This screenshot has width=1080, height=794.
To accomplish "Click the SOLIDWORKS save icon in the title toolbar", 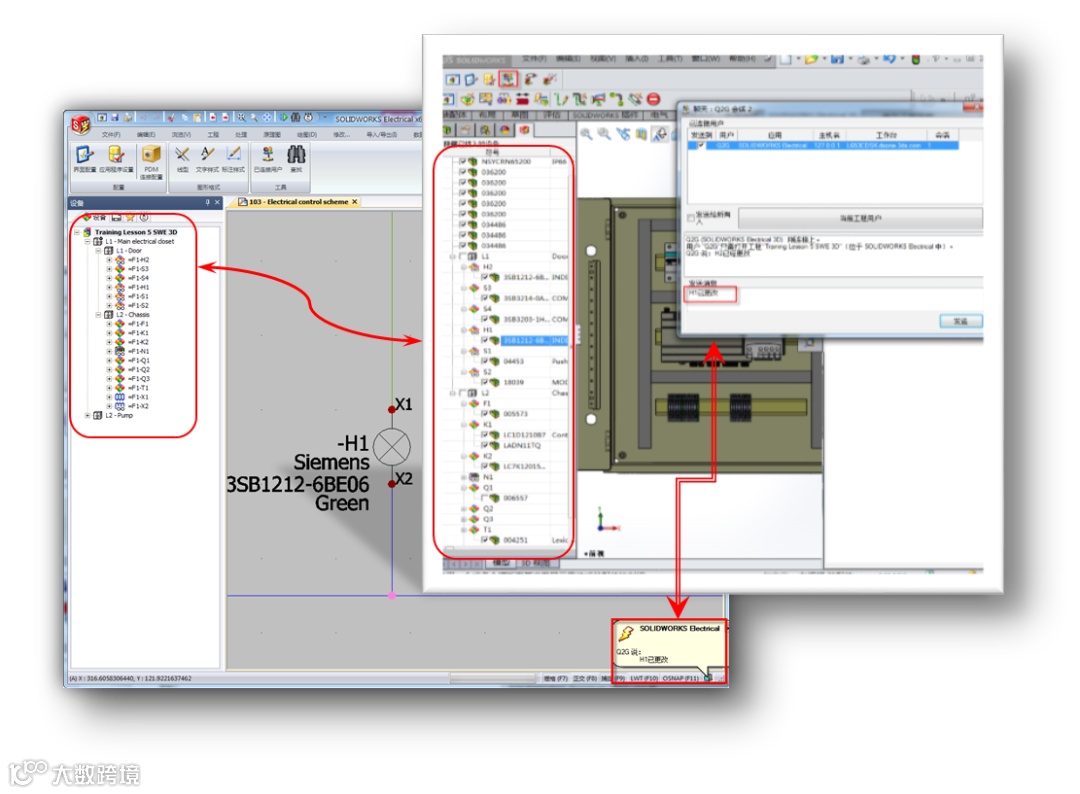I will [x=837, y=59].
